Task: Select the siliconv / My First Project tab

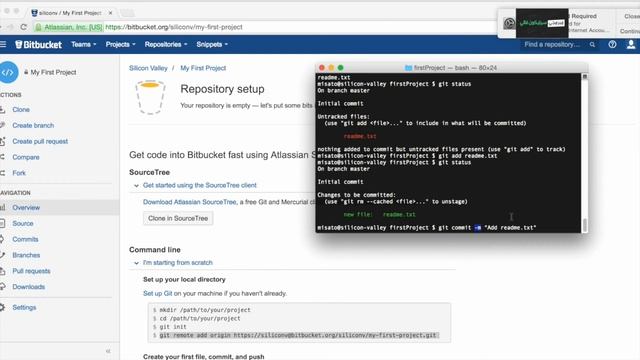Action: [69, 13]
